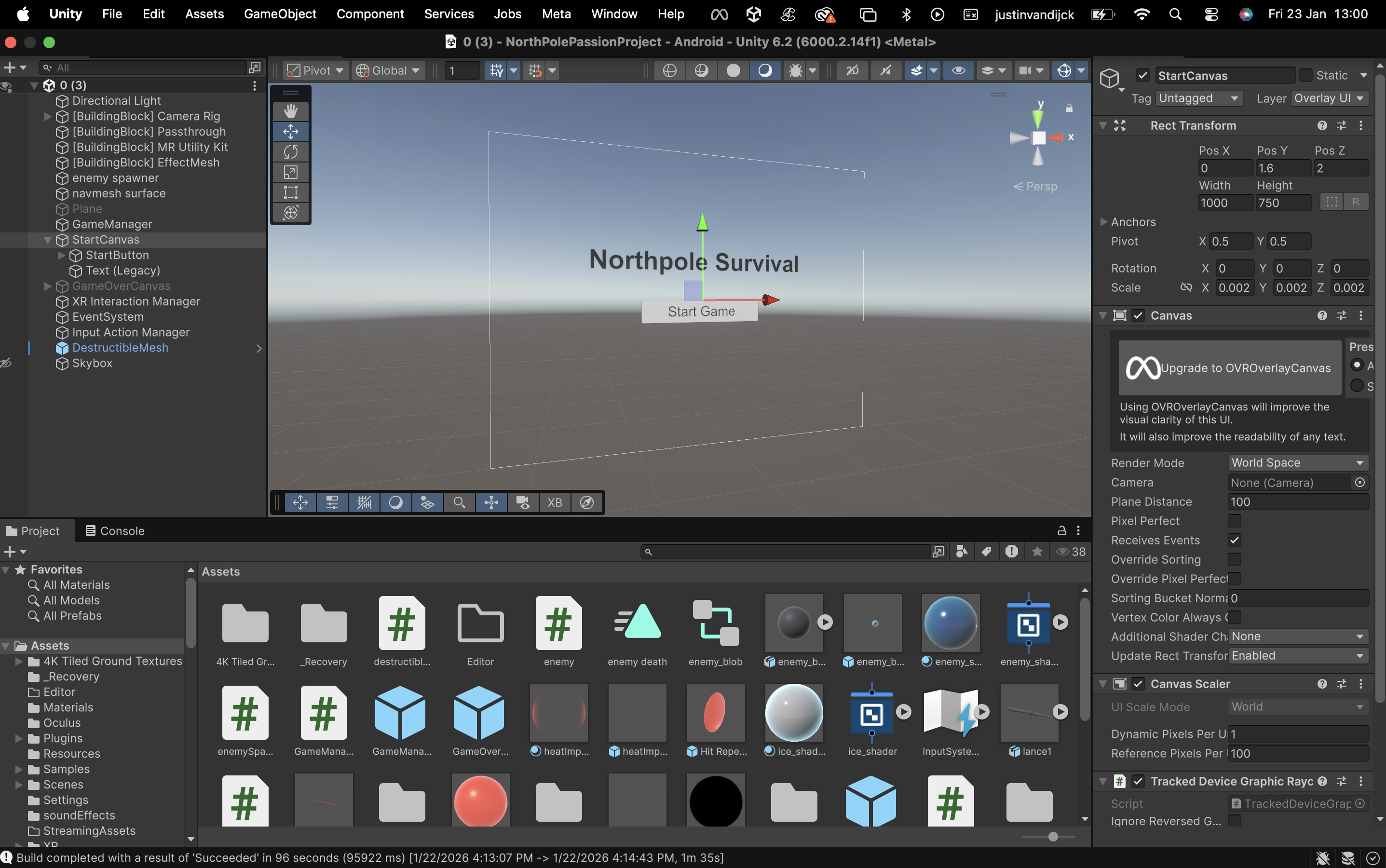Screen dimensions: 1386x868
Task: Click the XB button in the scene footer
Action: (x=554, y=502)
